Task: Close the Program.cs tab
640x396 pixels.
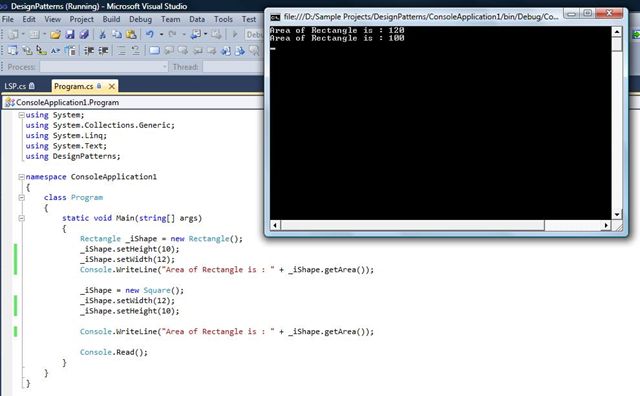Action: pos(111,86)
